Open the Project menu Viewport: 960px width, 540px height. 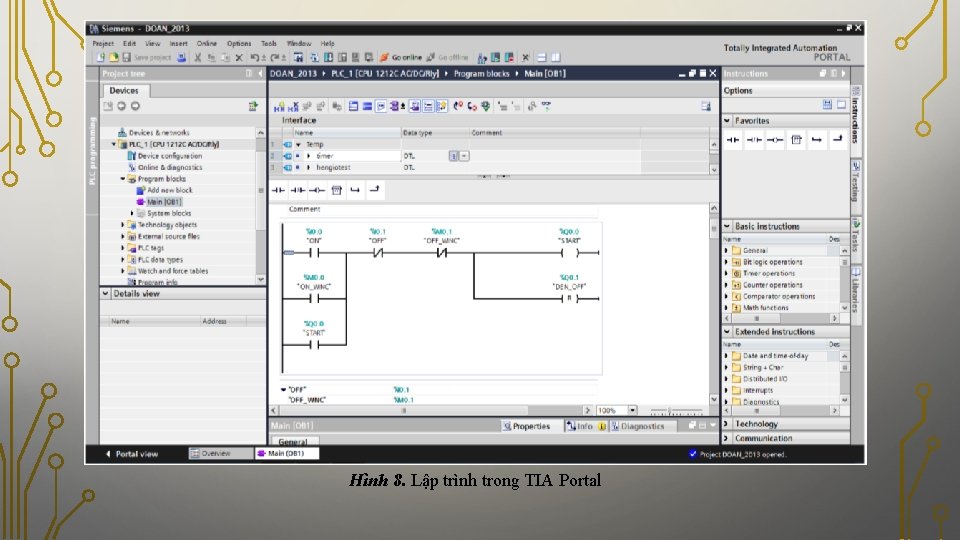tap(103, 43)
